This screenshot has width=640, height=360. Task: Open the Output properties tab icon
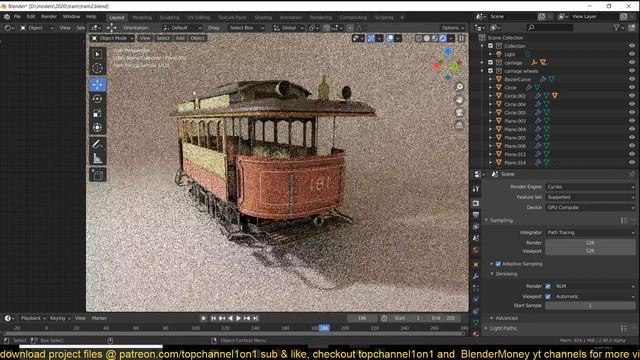[x=476, y=215]
